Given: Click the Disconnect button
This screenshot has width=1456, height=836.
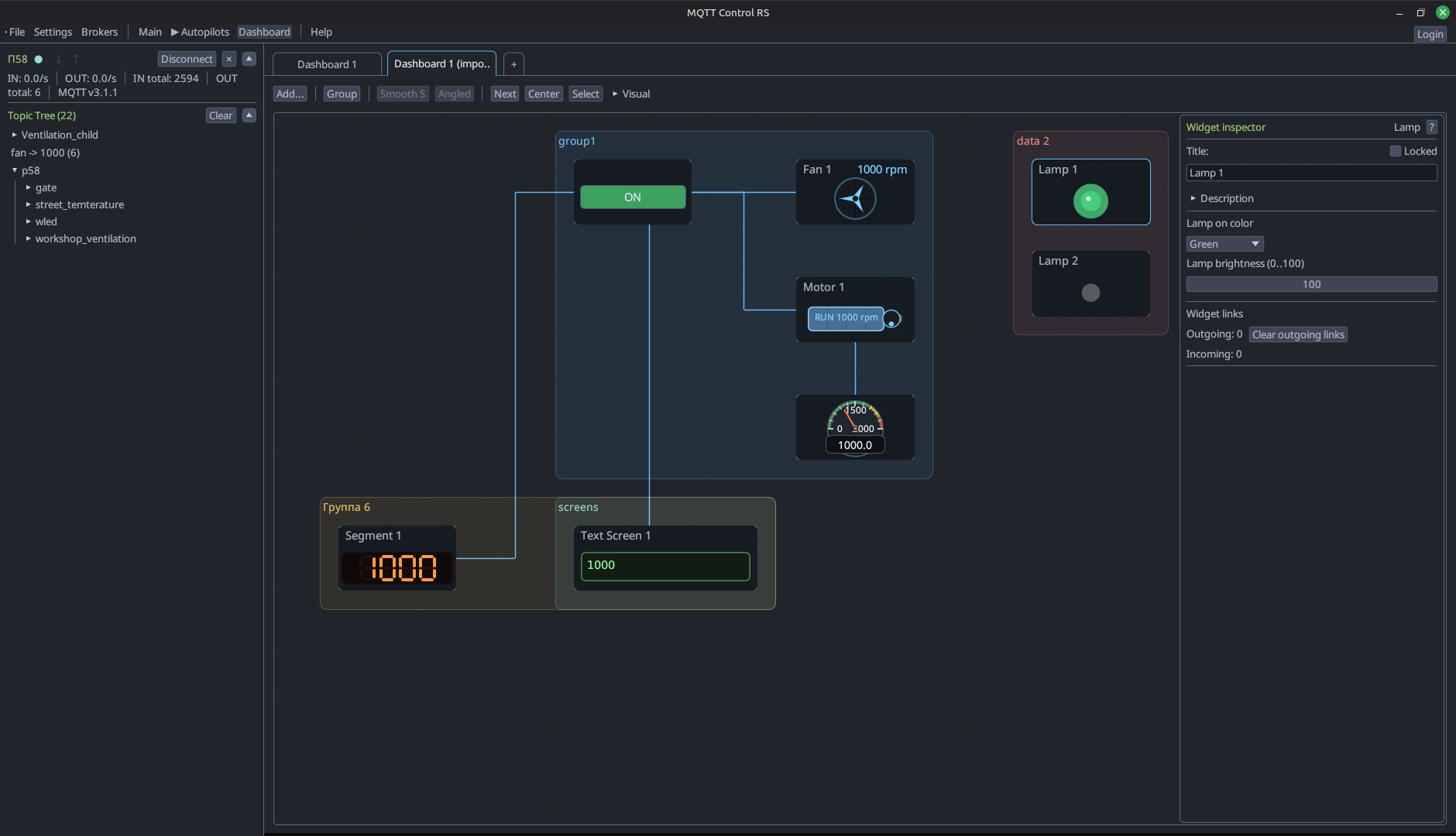Looking at the screenshot, I should pyautogui.click(x=187, y=58).
